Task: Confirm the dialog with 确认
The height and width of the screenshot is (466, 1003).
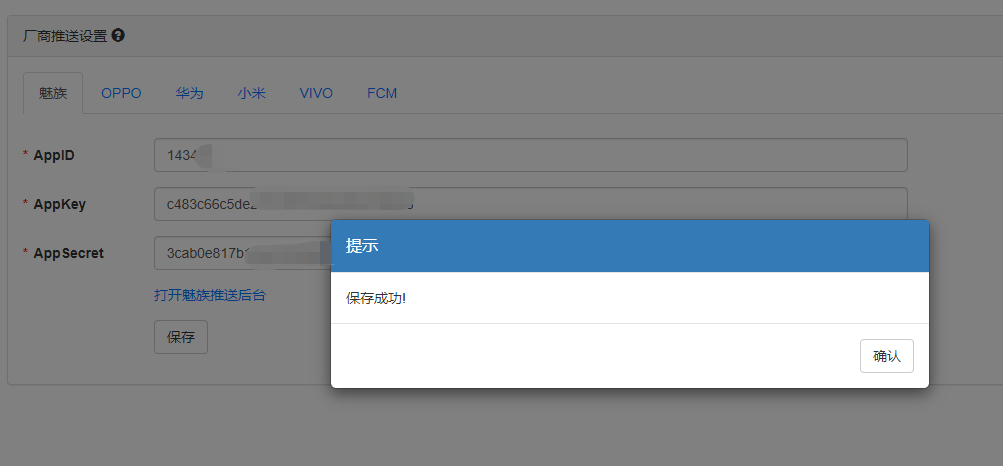Action: 887,356
